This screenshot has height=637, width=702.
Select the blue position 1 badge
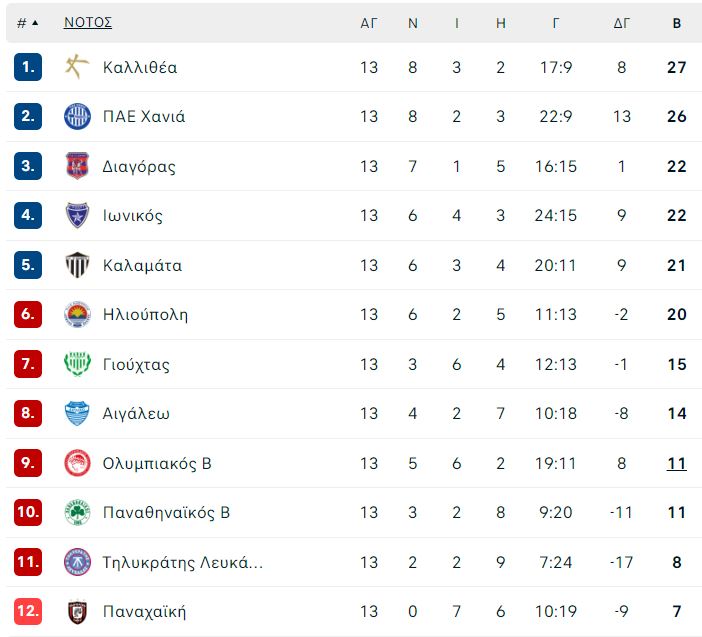point(28,67)
